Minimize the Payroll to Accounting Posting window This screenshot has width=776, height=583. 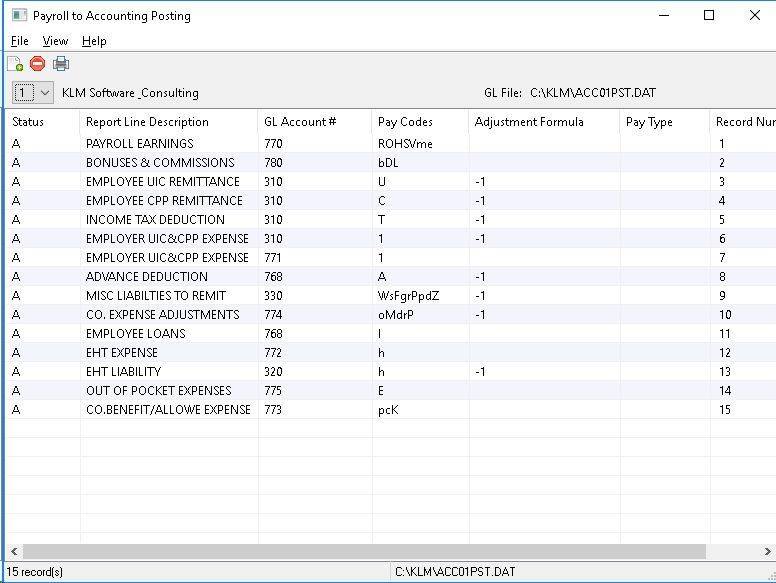664,15
